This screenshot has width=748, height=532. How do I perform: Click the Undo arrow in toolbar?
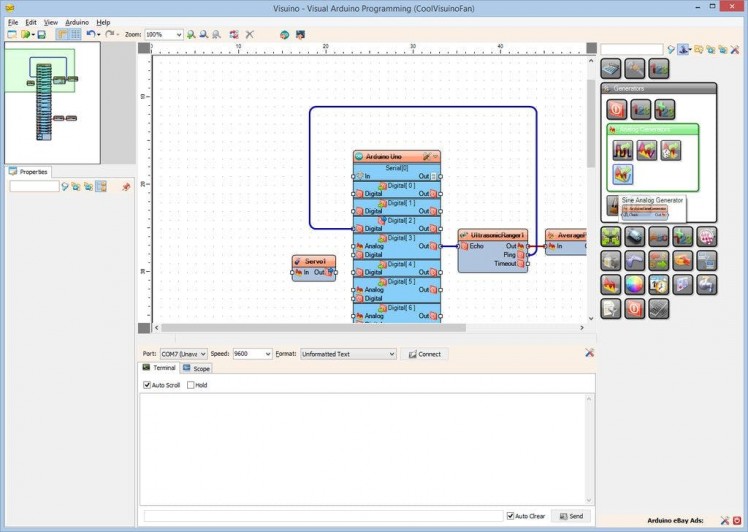[90, 34]
